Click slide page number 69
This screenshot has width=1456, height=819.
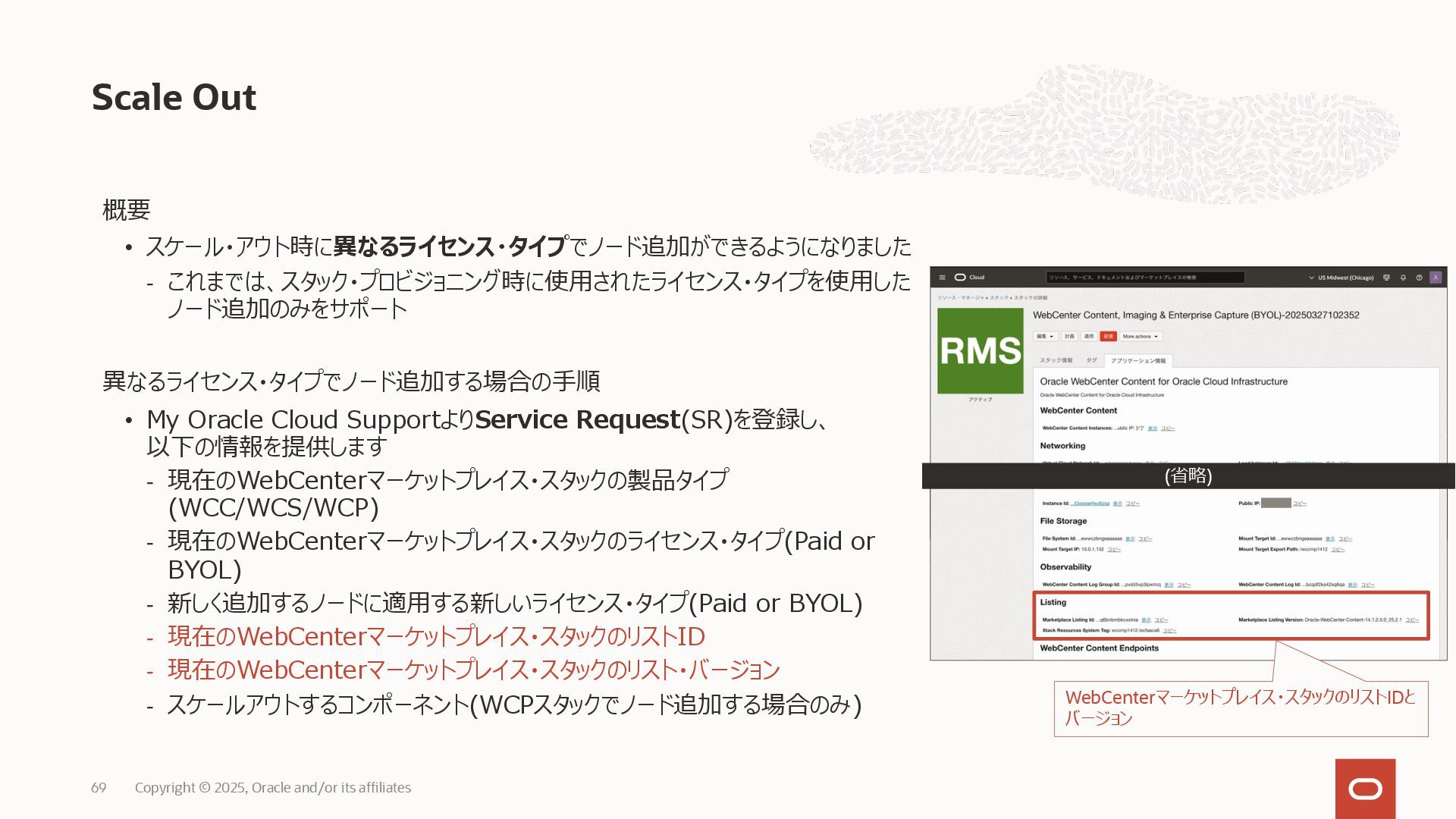click(99, 788)
